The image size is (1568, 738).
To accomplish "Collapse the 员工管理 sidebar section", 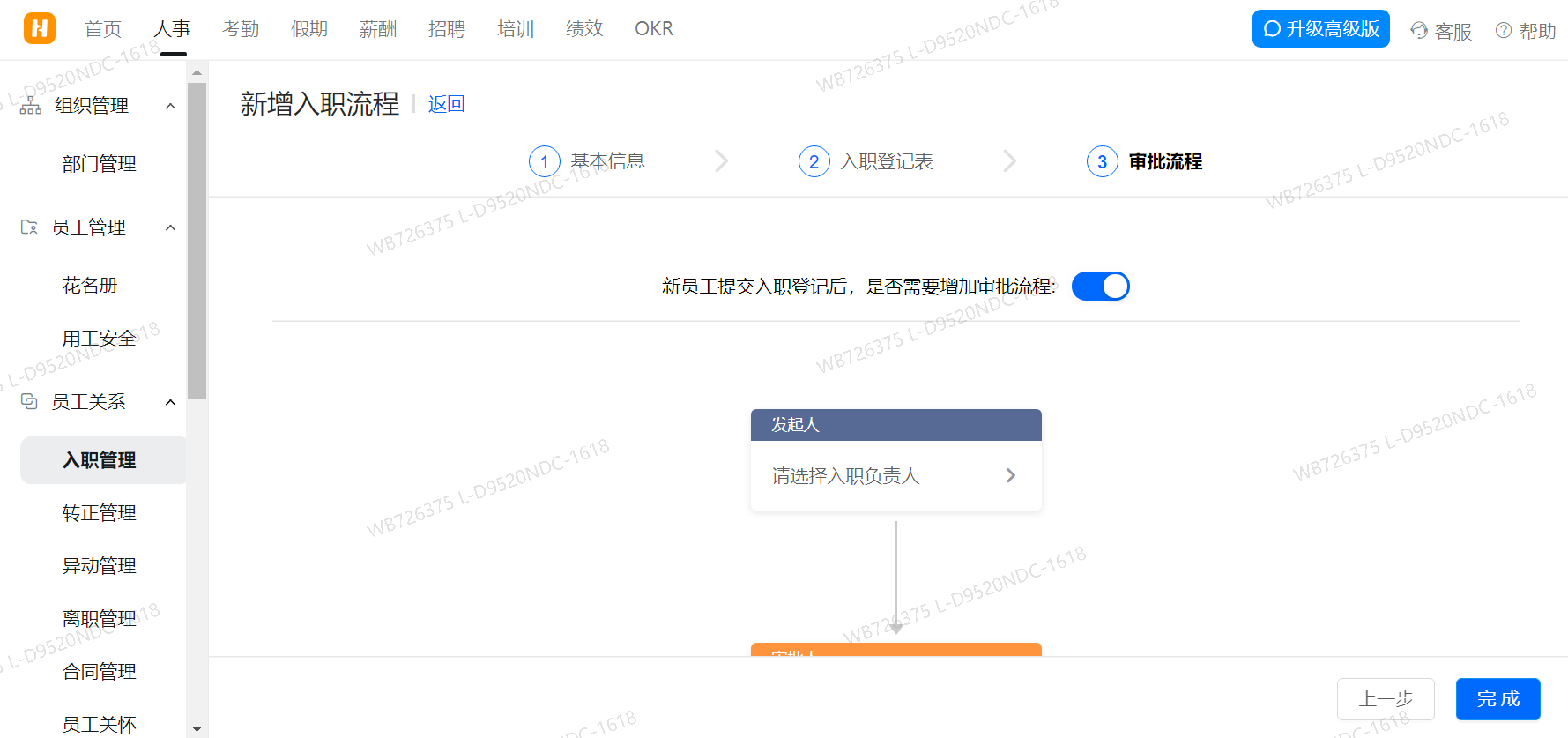I will (x=171, y=227).
